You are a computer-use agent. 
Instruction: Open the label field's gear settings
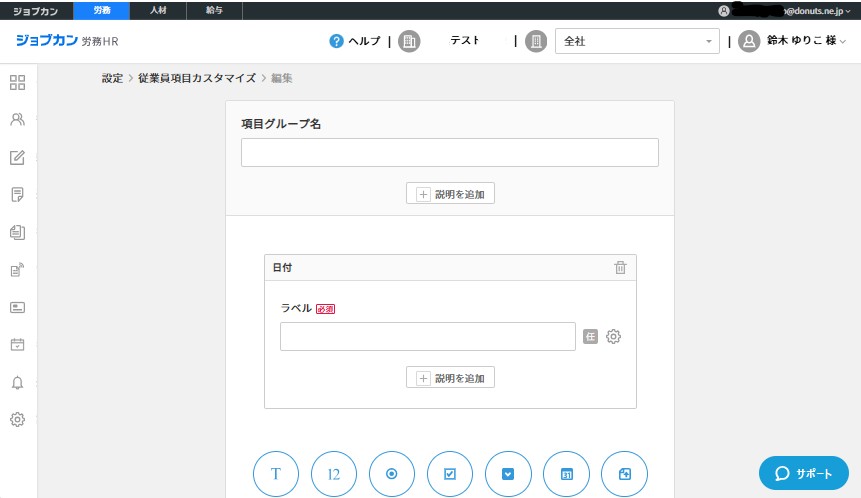click(614, 337)
